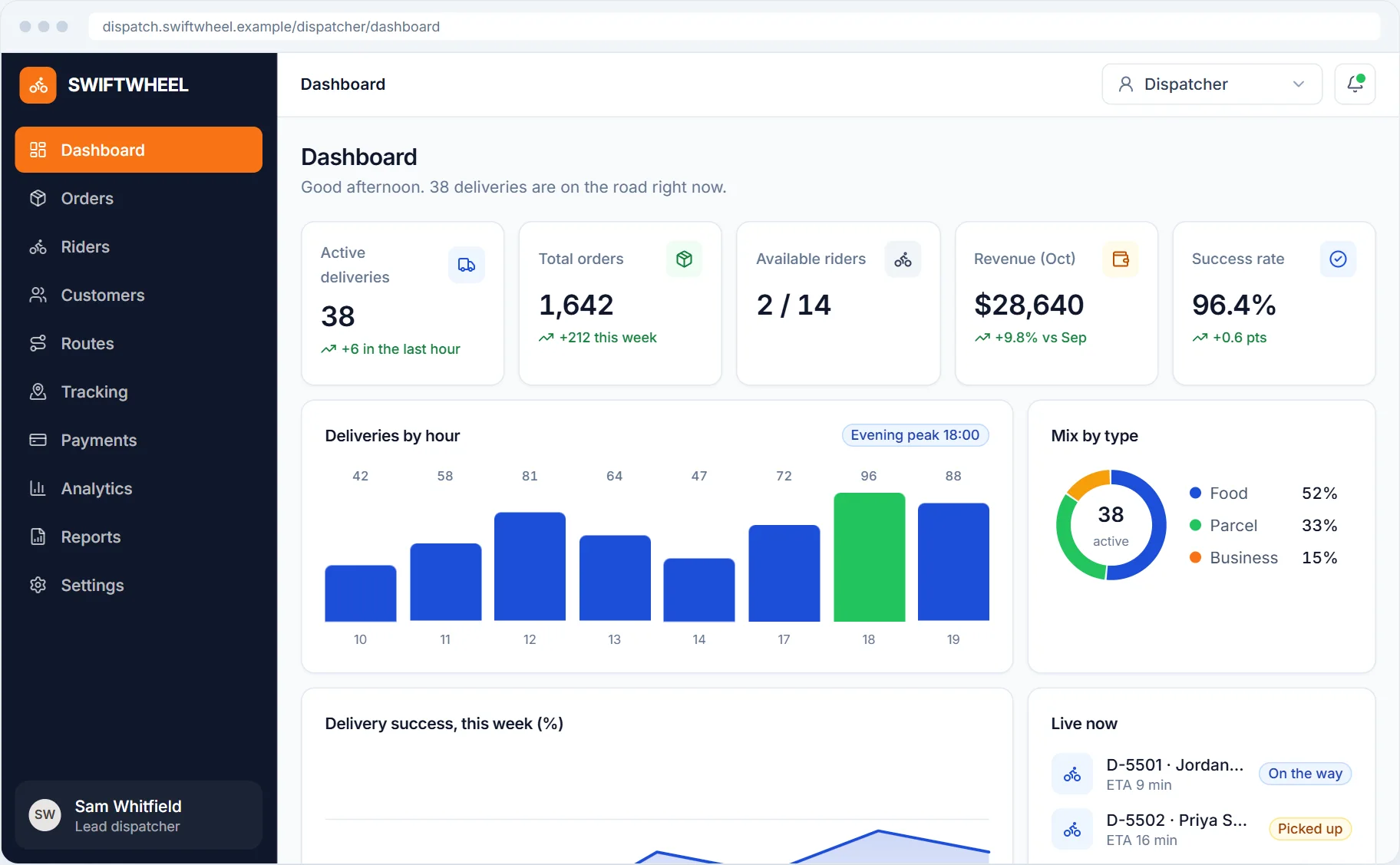
Task: Click the bike icon beside D-5502 delivery
Action: click(x=1072, y=829)
